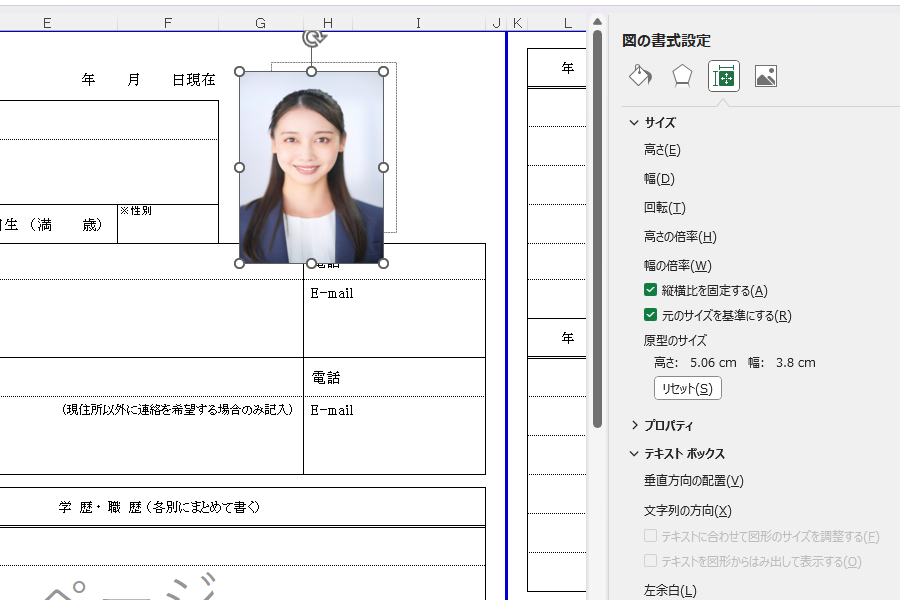Collapse the テキスト ボックス section
The height and width of the screenshot is (600, 900).
pos(634,454)
